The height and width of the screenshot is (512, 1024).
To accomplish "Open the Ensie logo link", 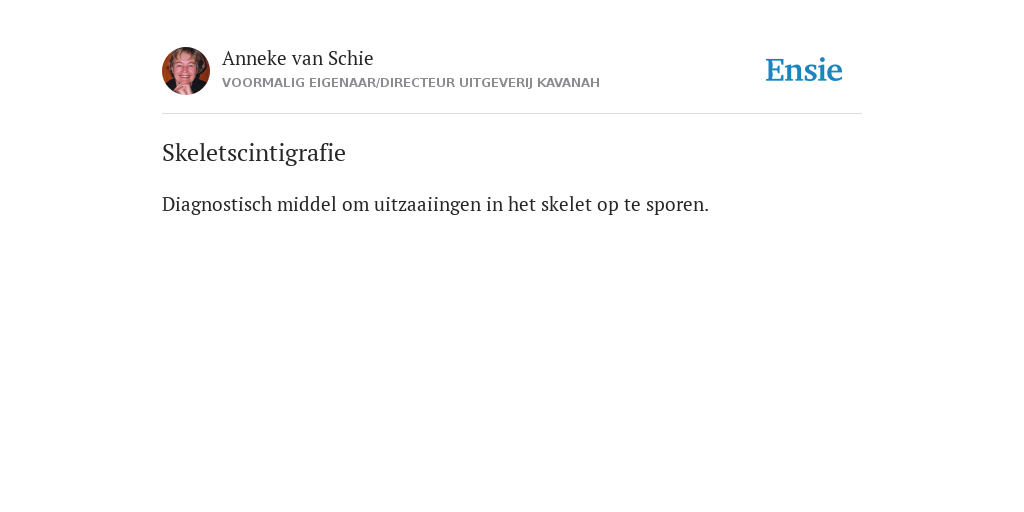I will 804,70.
